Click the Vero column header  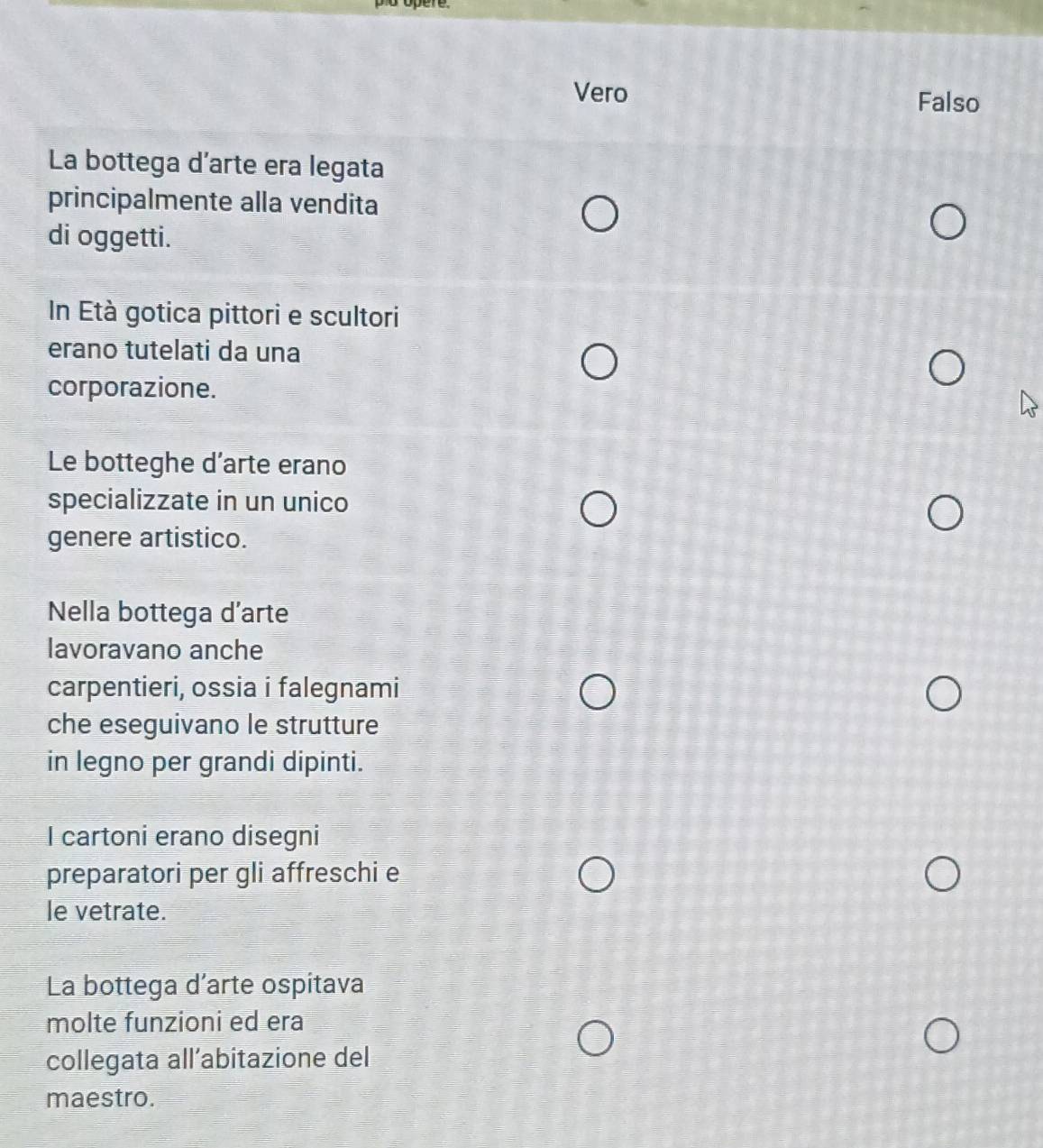coord(600,93)
